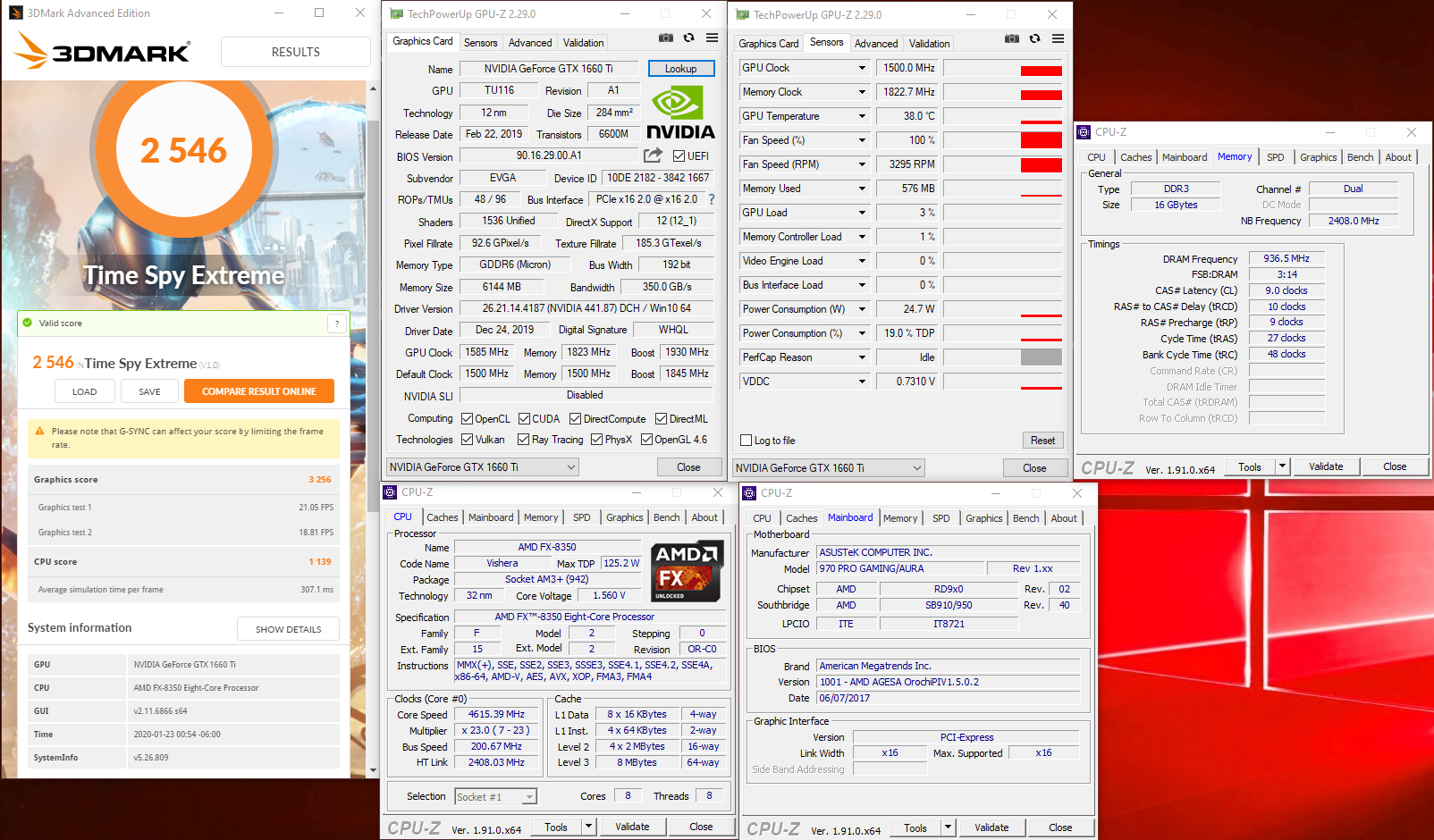
Task: Click the BIOS export share icon
Action: coord(654,155)
